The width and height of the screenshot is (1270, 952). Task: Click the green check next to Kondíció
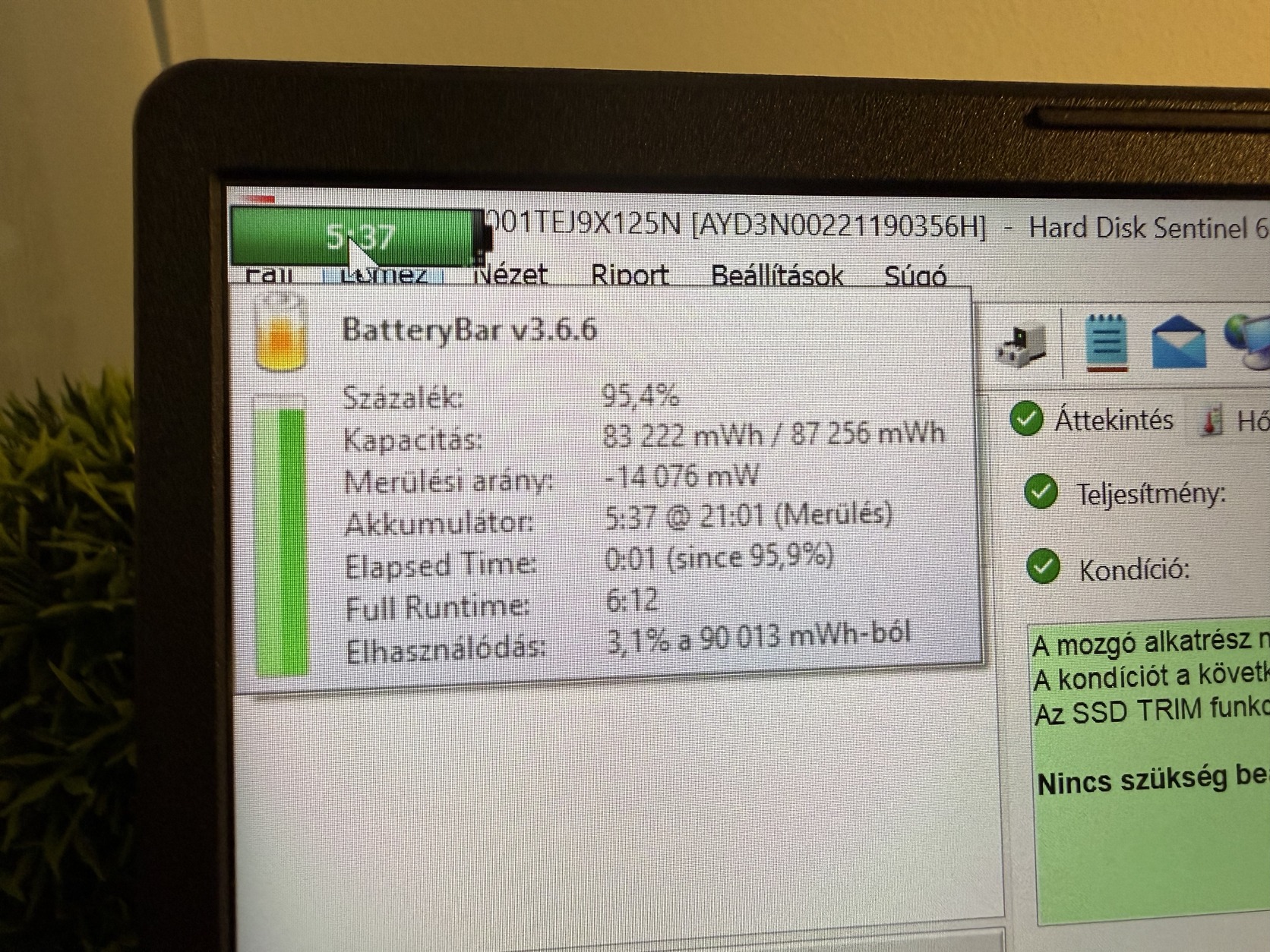click(x=1043, y=566)
